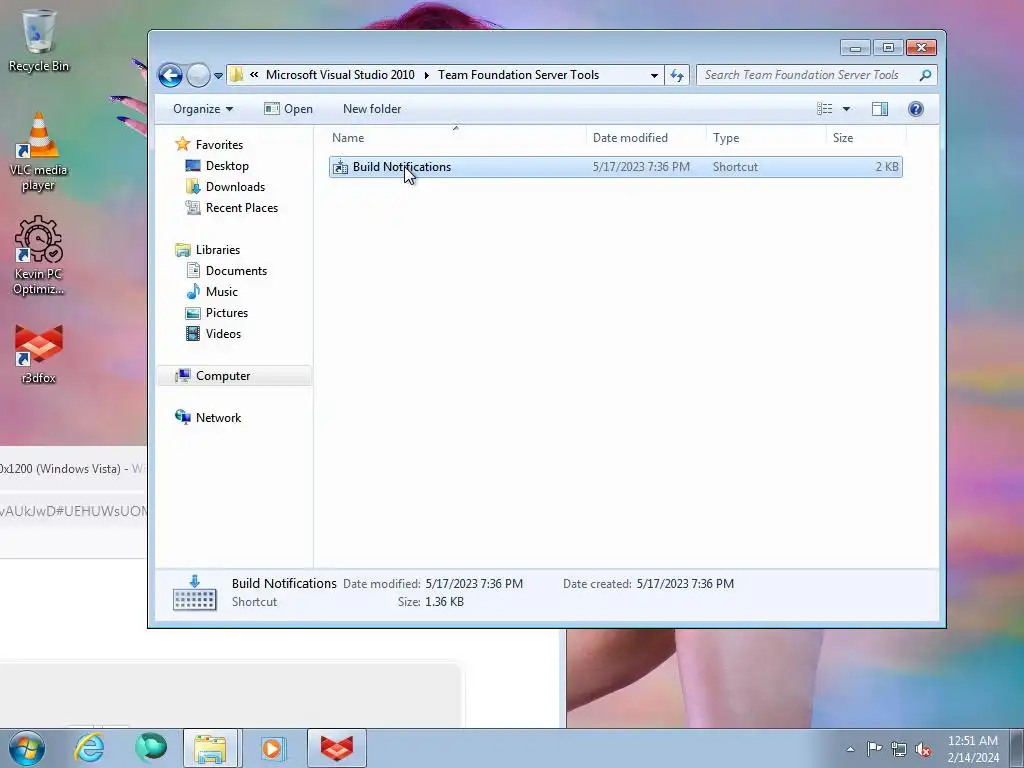Select Computer in navigation pane
This screenshot has width=1024, height=768.
point(223,376)
